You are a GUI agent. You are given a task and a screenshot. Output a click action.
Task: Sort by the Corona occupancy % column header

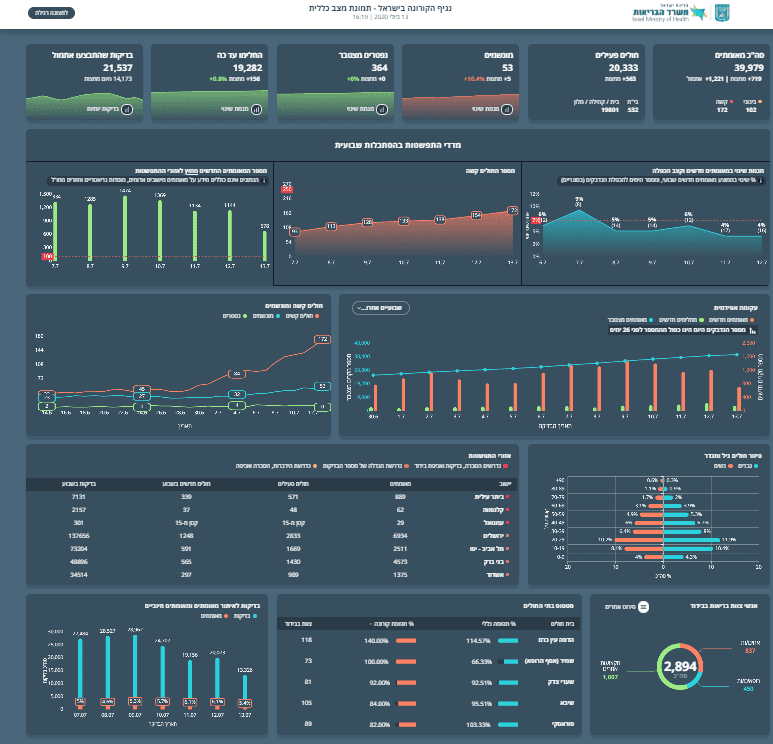pyautogui.click(x=392, y=624)
